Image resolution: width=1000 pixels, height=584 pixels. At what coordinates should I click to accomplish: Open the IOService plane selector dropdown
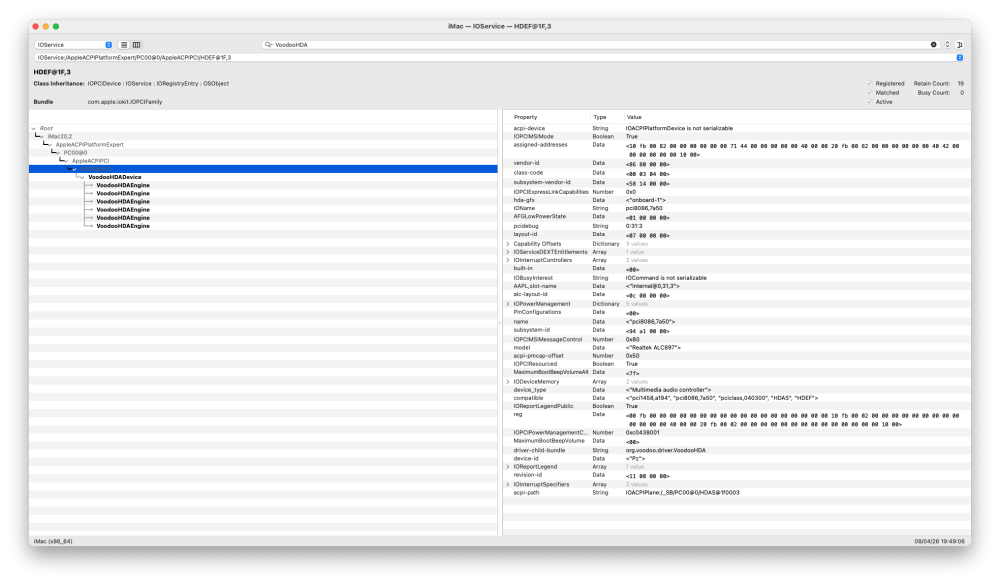point(74,45)
